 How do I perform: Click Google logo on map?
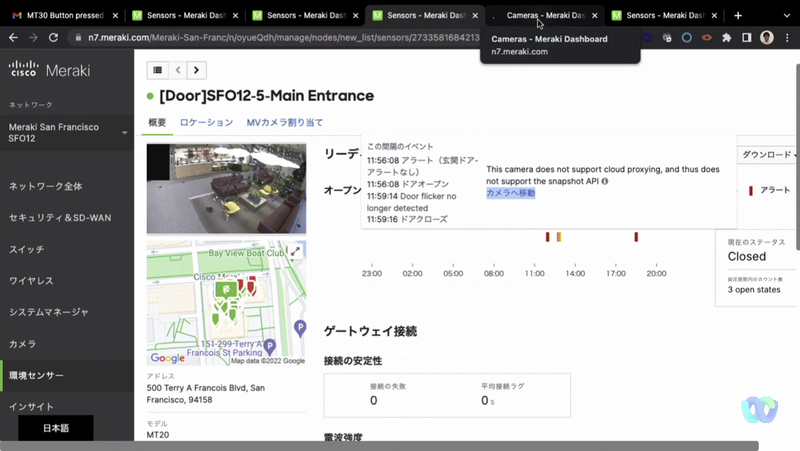167,358
